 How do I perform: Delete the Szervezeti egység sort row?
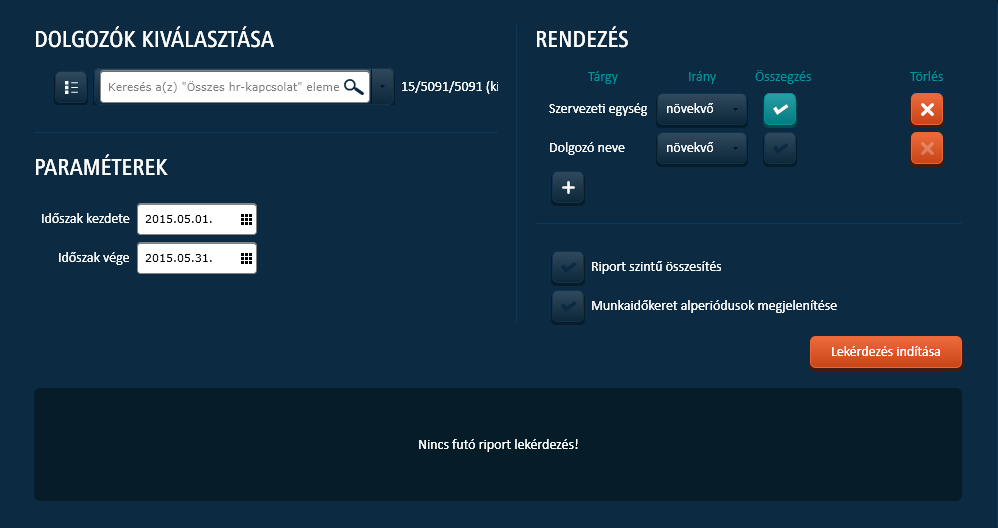coord(927,109)
